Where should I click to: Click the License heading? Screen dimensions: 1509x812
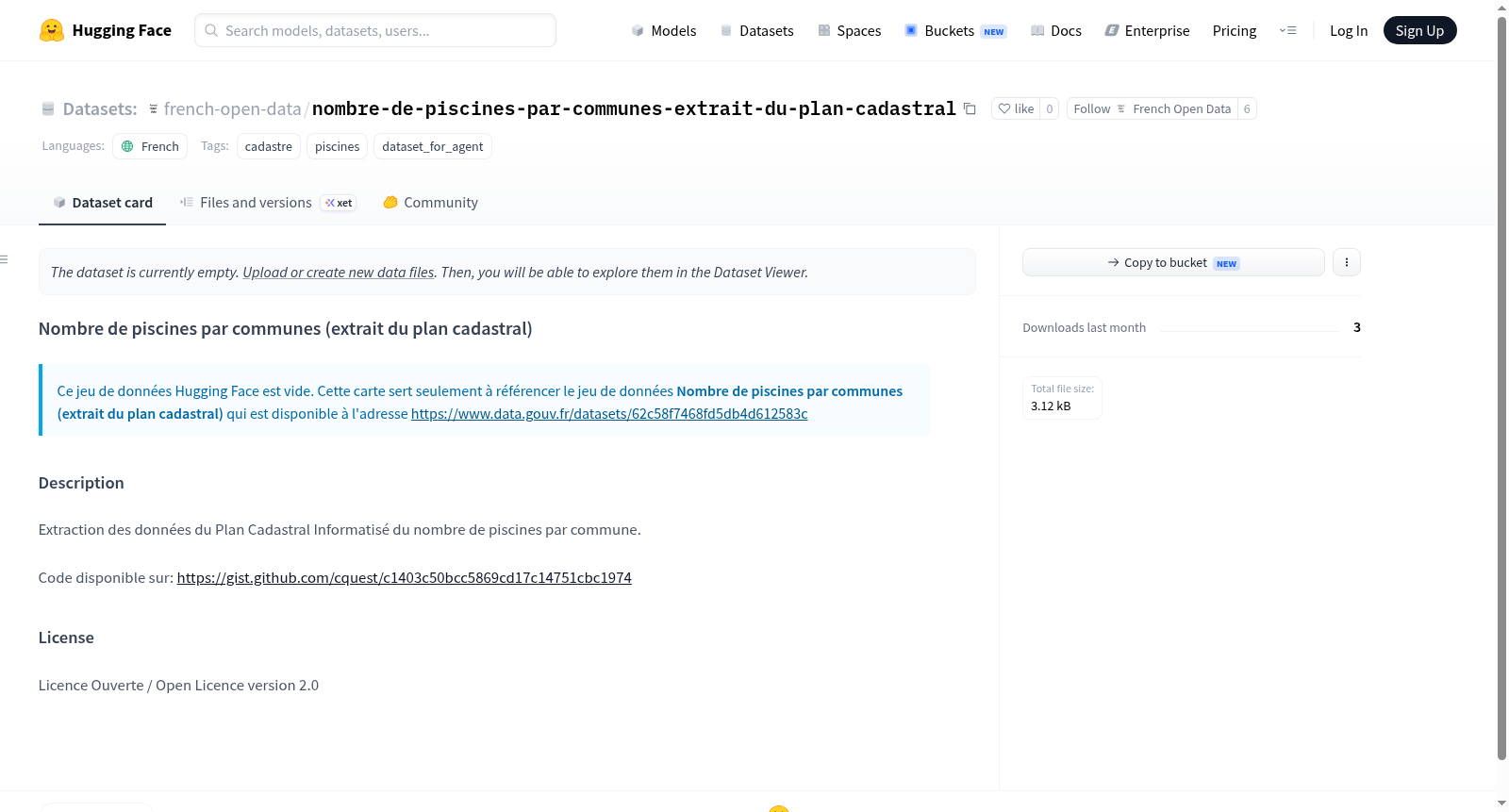pyautogui.click(x=66, y=638)
